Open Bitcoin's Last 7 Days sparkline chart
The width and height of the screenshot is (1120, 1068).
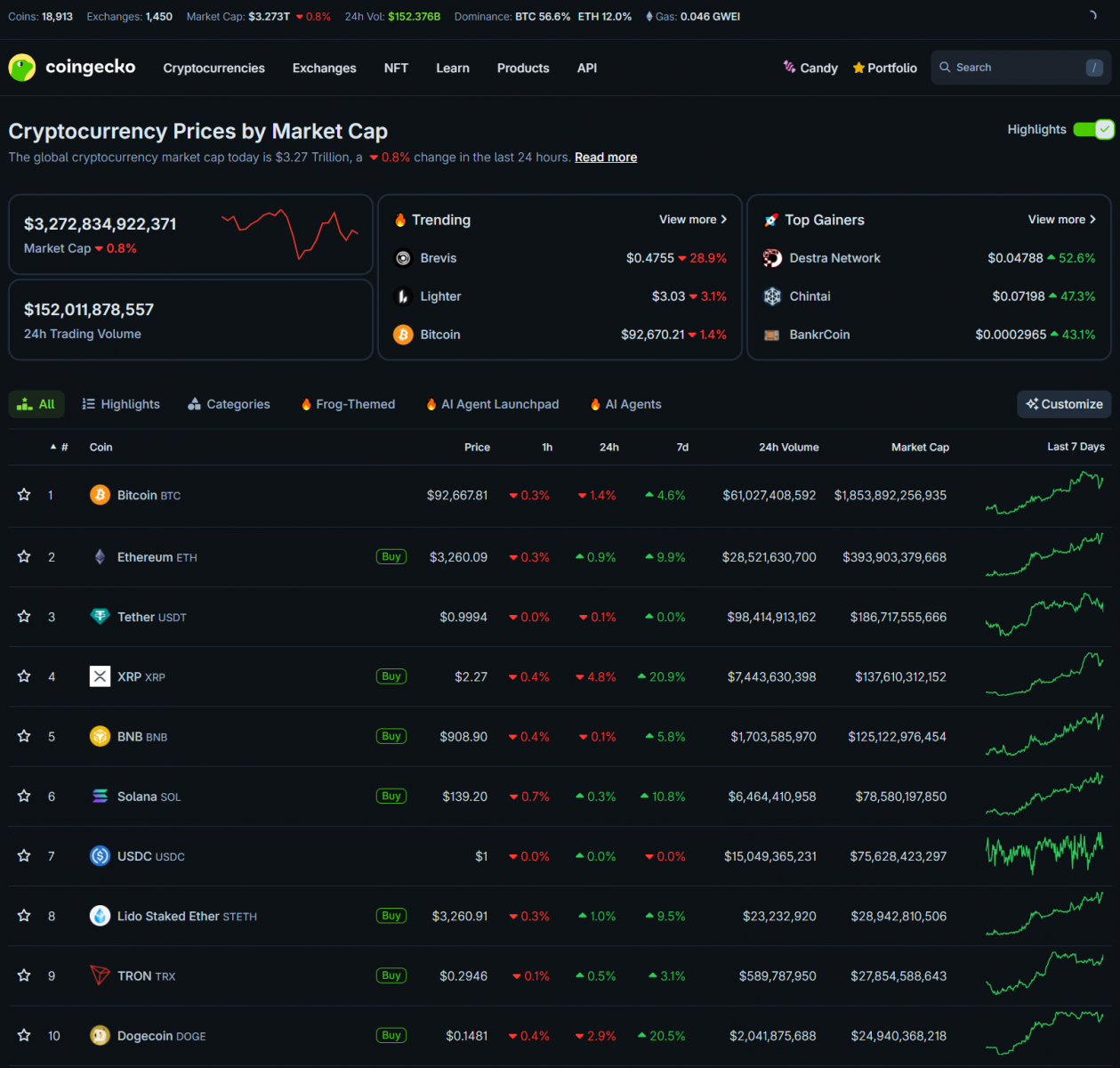(1044, 495)
